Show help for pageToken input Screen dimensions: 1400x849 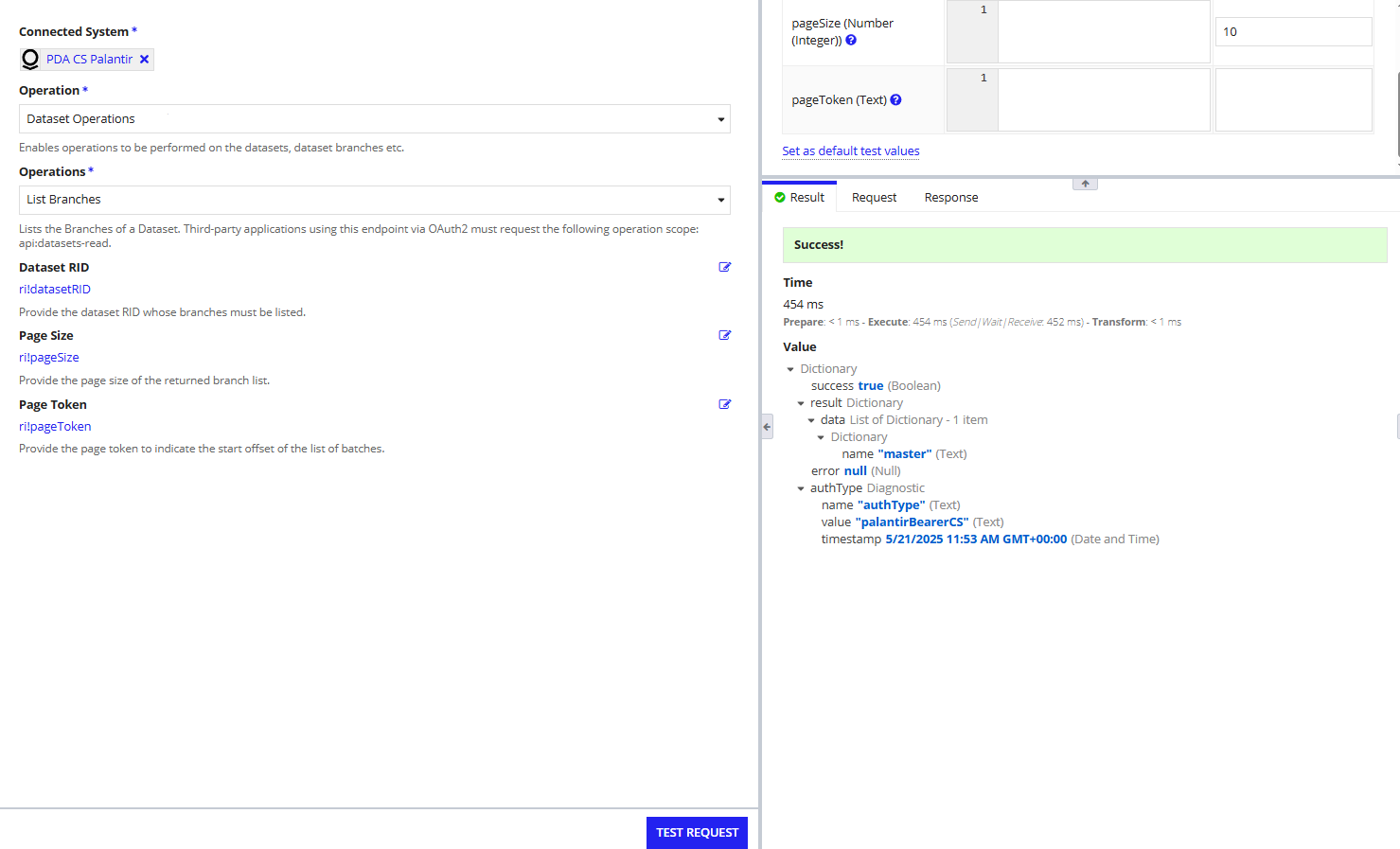[x=895, y=100]
